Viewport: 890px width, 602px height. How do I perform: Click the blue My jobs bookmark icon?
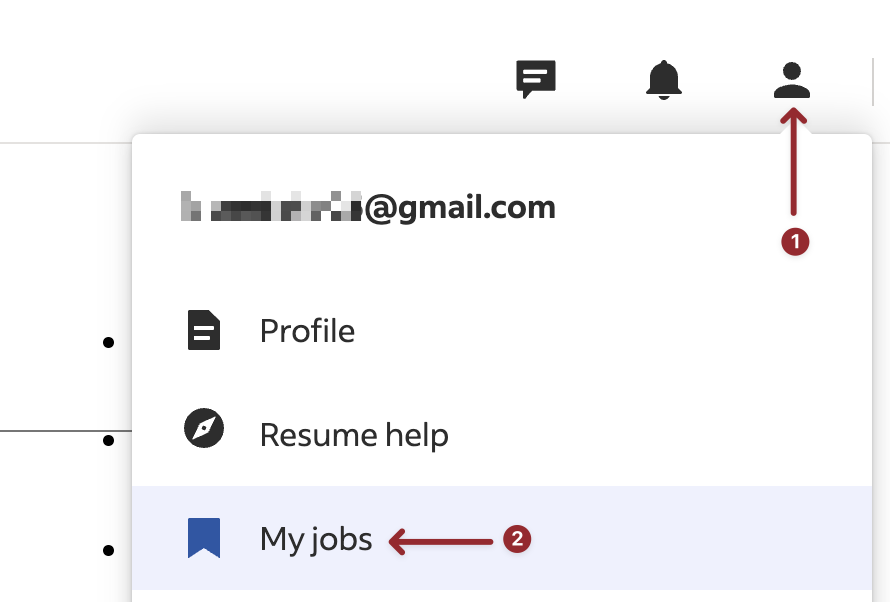click(x=204, y=538)
